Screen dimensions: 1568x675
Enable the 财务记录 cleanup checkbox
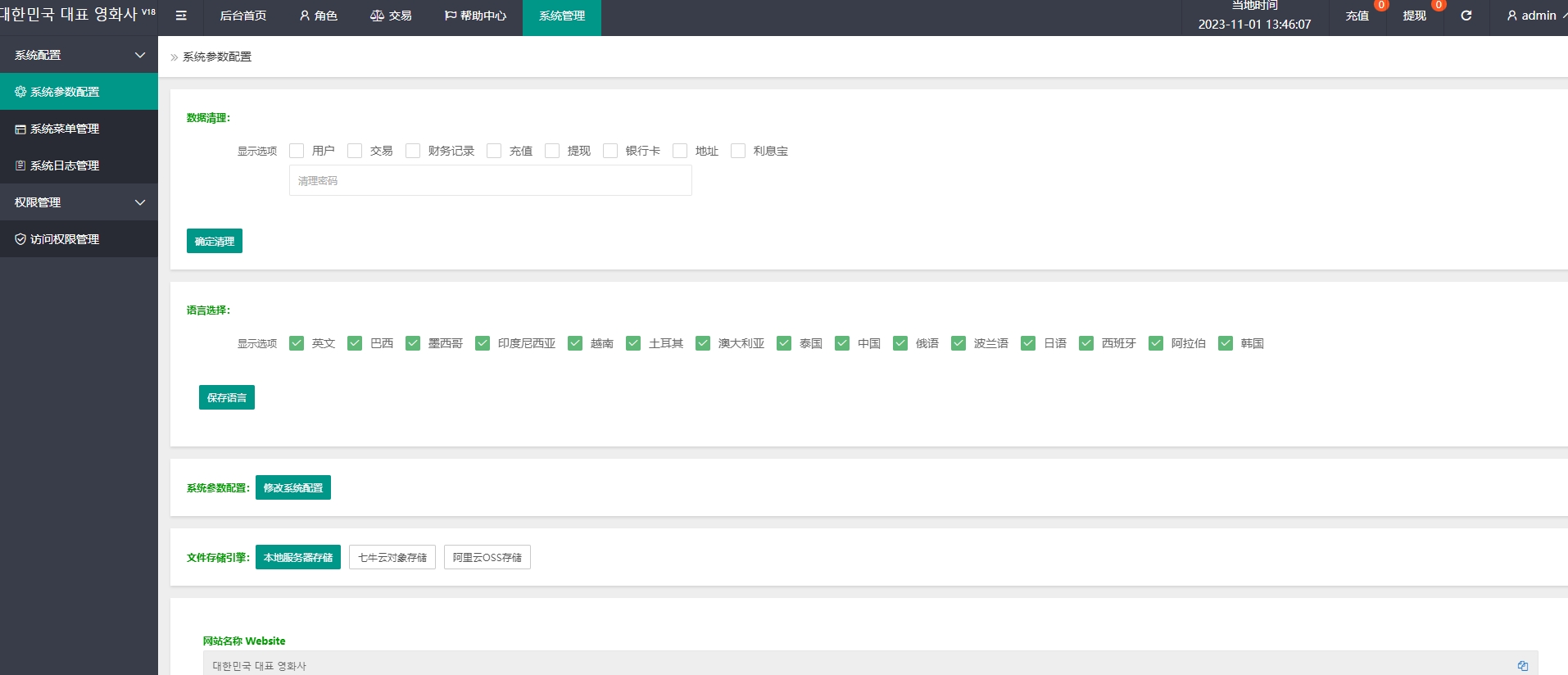point(413,151)
